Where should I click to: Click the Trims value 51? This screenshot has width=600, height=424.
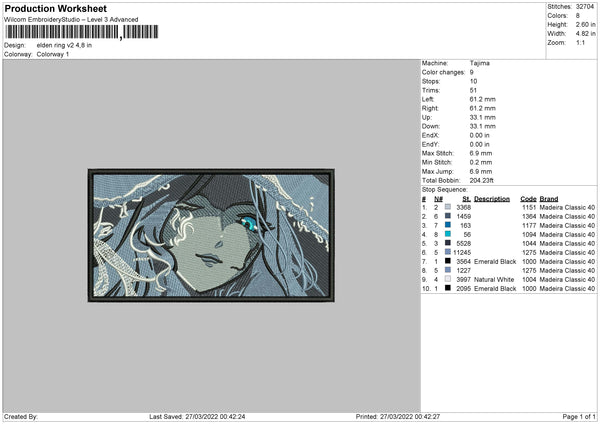[473, 90]
